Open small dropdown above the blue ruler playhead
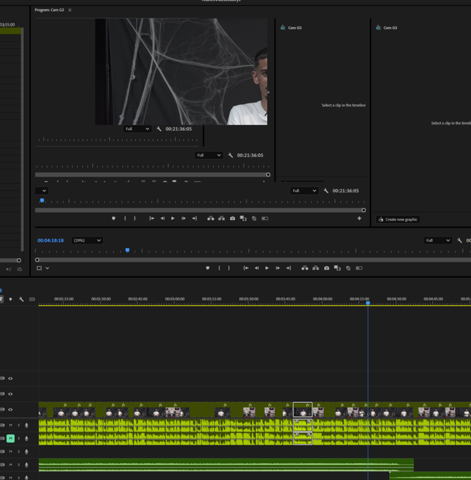Screen dimensions: 471x480 42,191
